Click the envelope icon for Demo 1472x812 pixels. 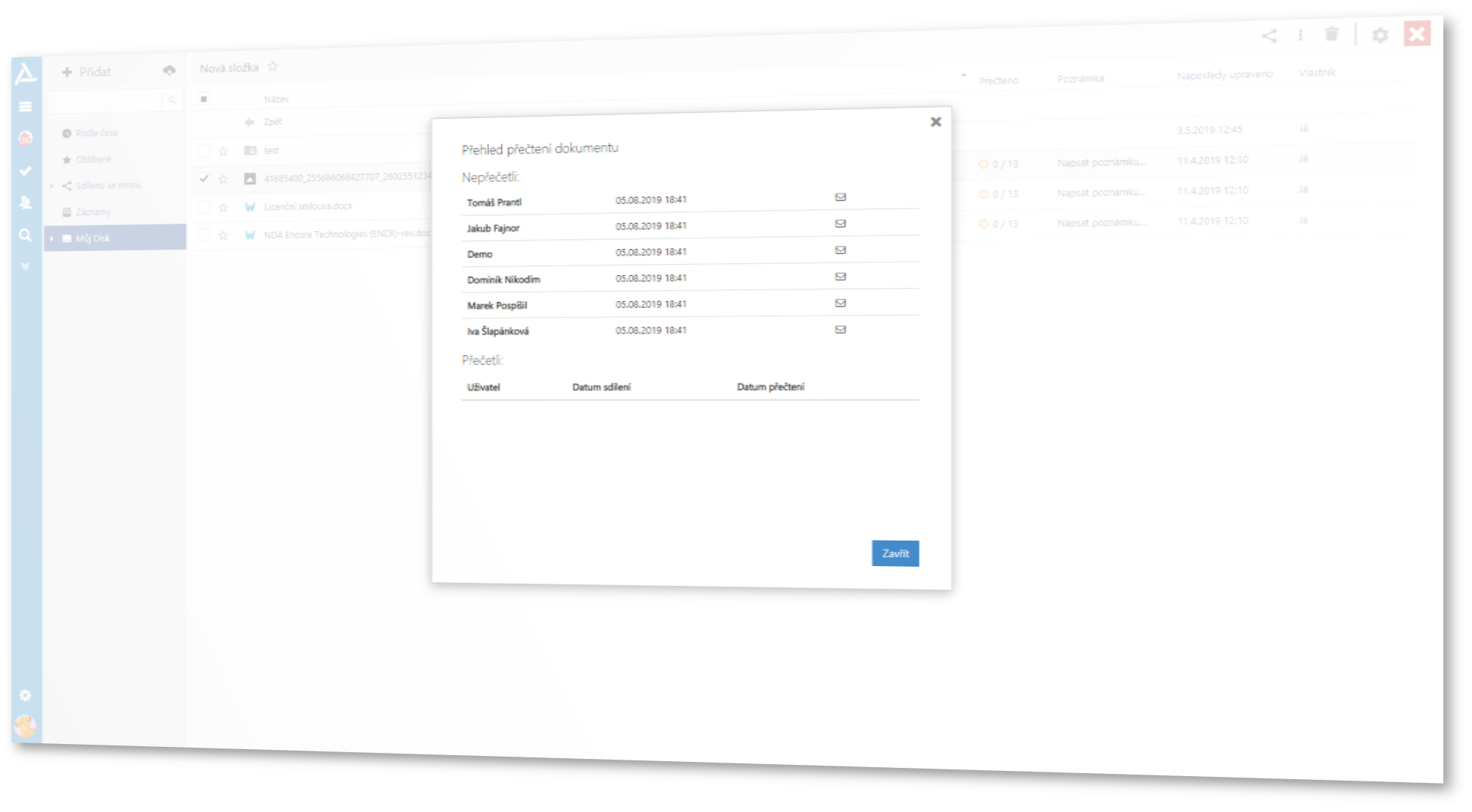[x=841, y=250]
